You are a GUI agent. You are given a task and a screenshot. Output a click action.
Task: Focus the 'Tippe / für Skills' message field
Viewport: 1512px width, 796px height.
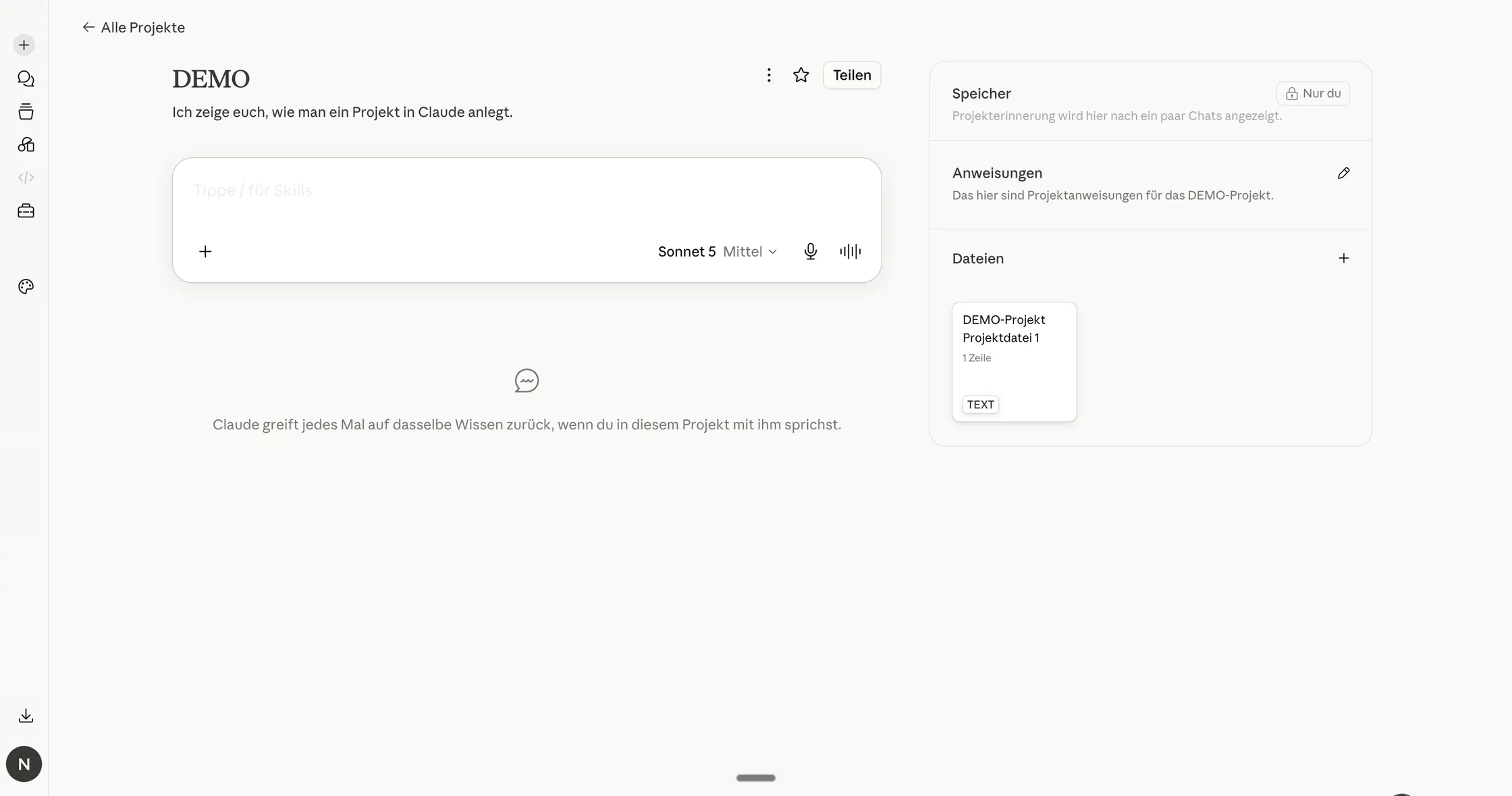point(526,190)
